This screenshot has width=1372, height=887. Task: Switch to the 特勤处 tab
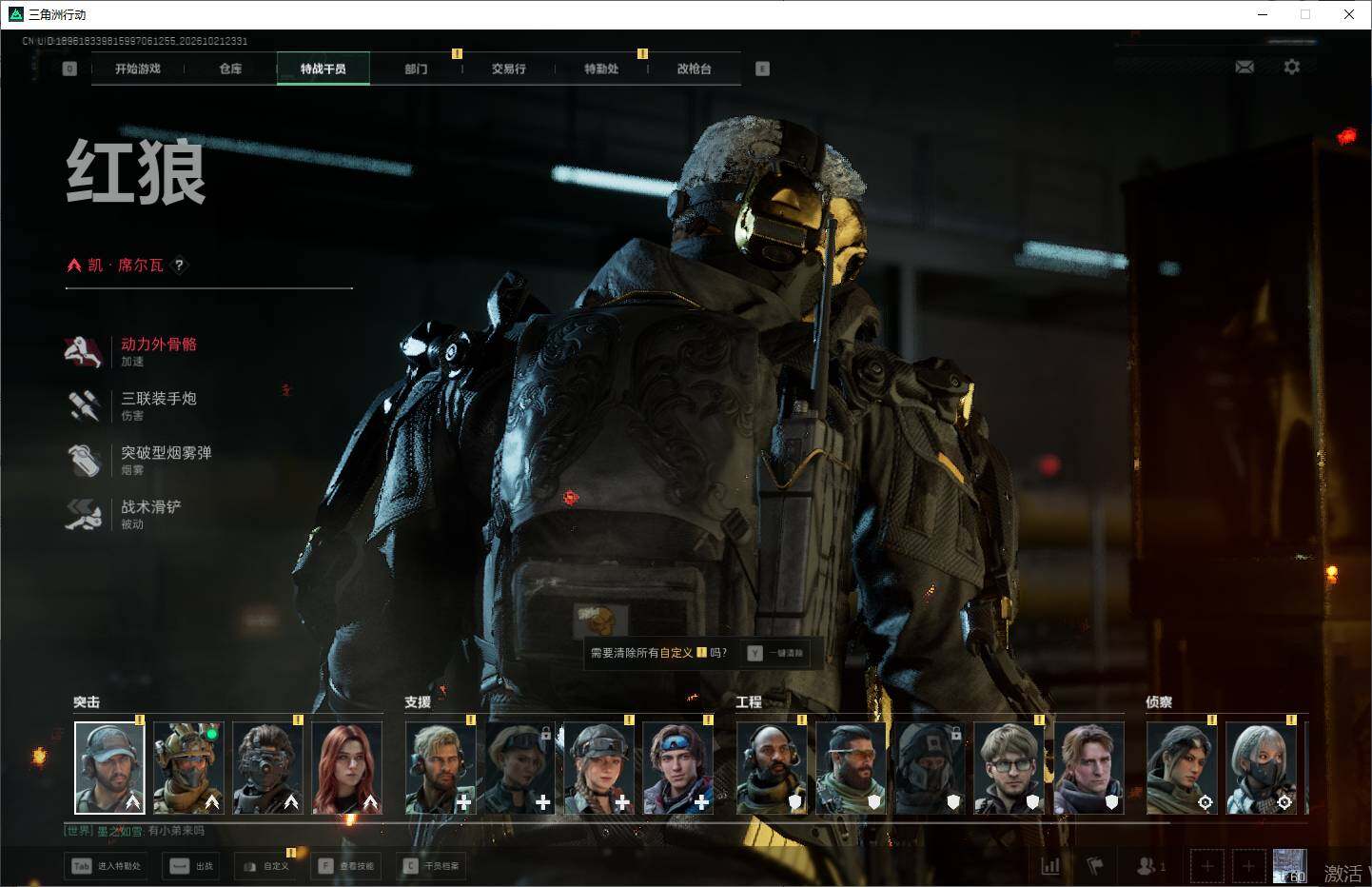601,69
